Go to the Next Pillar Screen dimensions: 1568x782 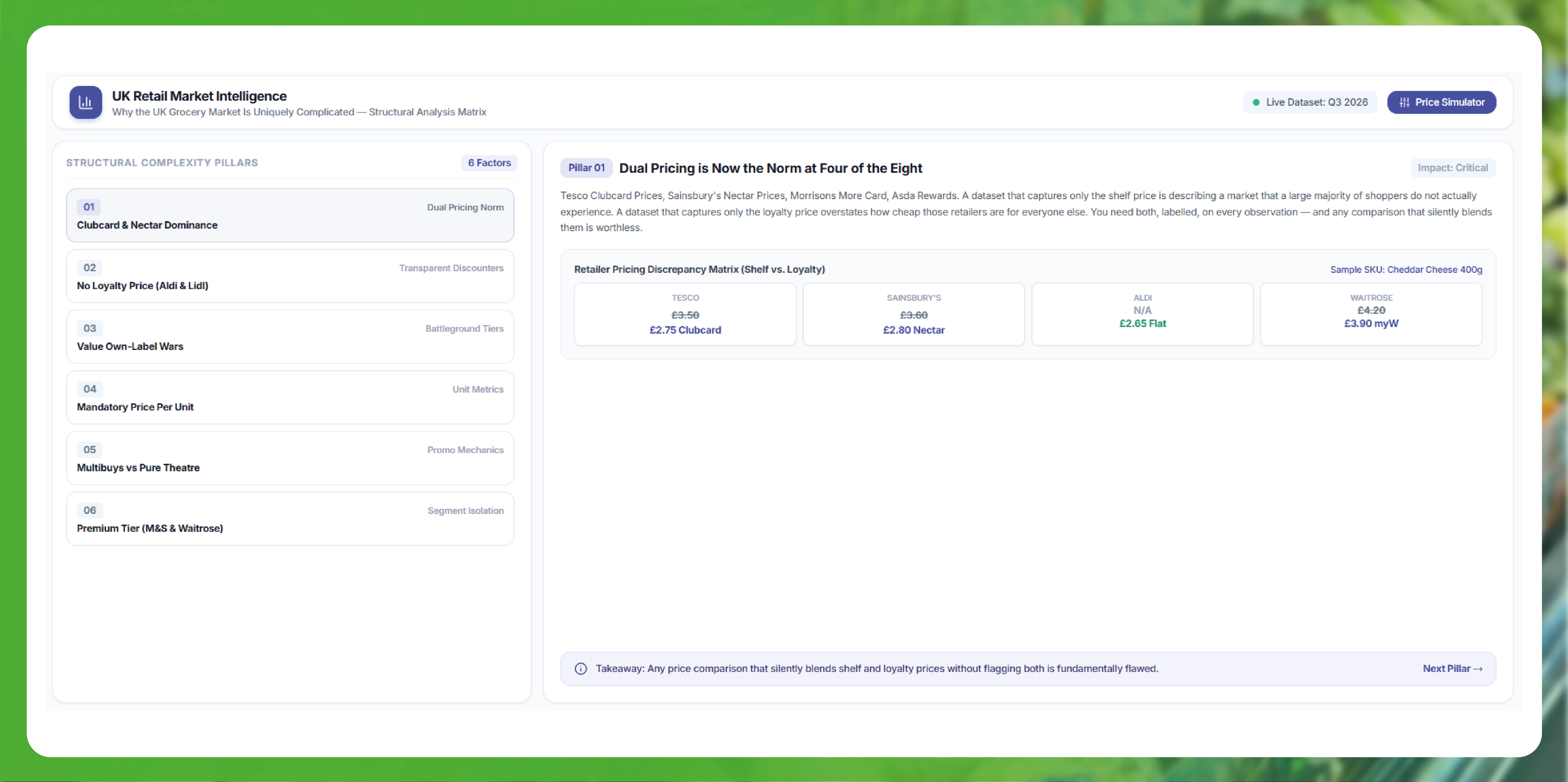point(1452,669)
